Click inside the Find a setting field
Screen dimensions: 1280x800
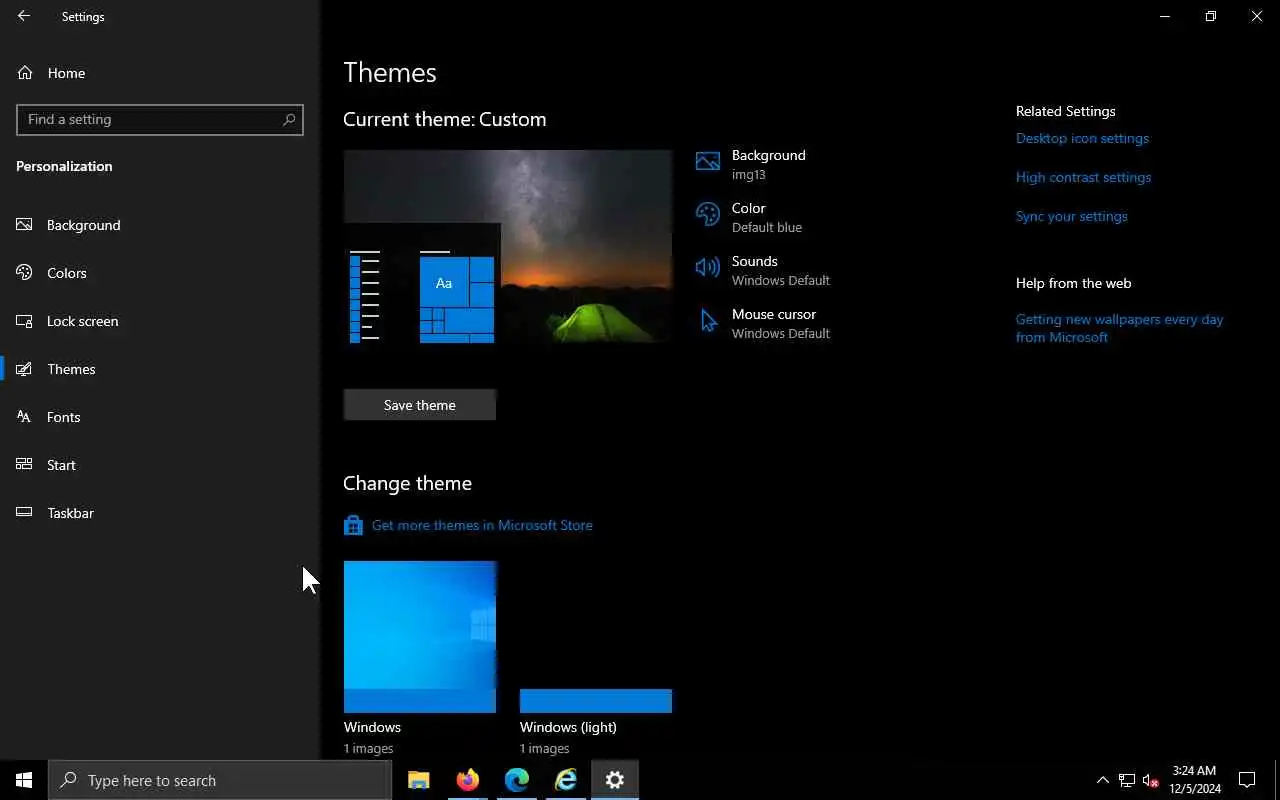tap(160, 119)
